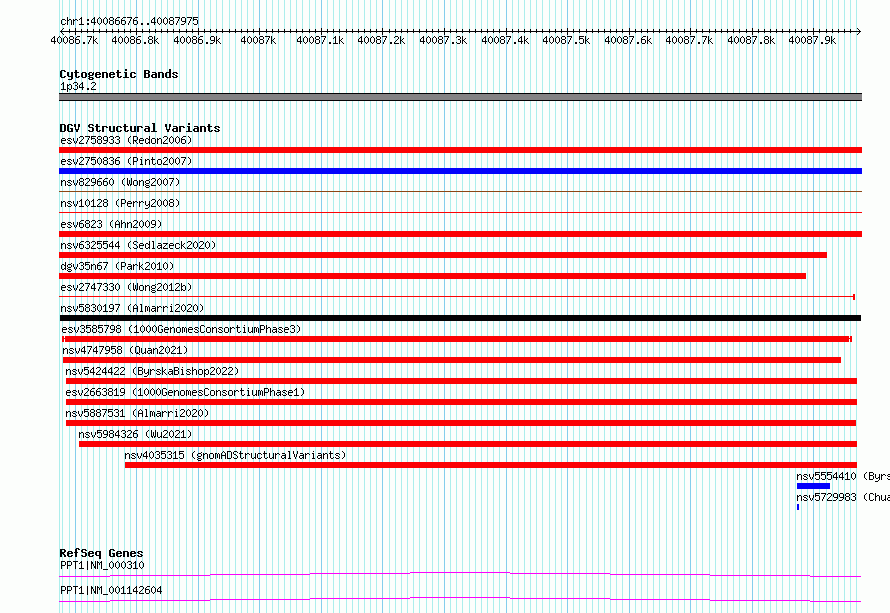Click the red bar for esv2663819
This screenshot has height=613, width=890.
pos(461,402)
